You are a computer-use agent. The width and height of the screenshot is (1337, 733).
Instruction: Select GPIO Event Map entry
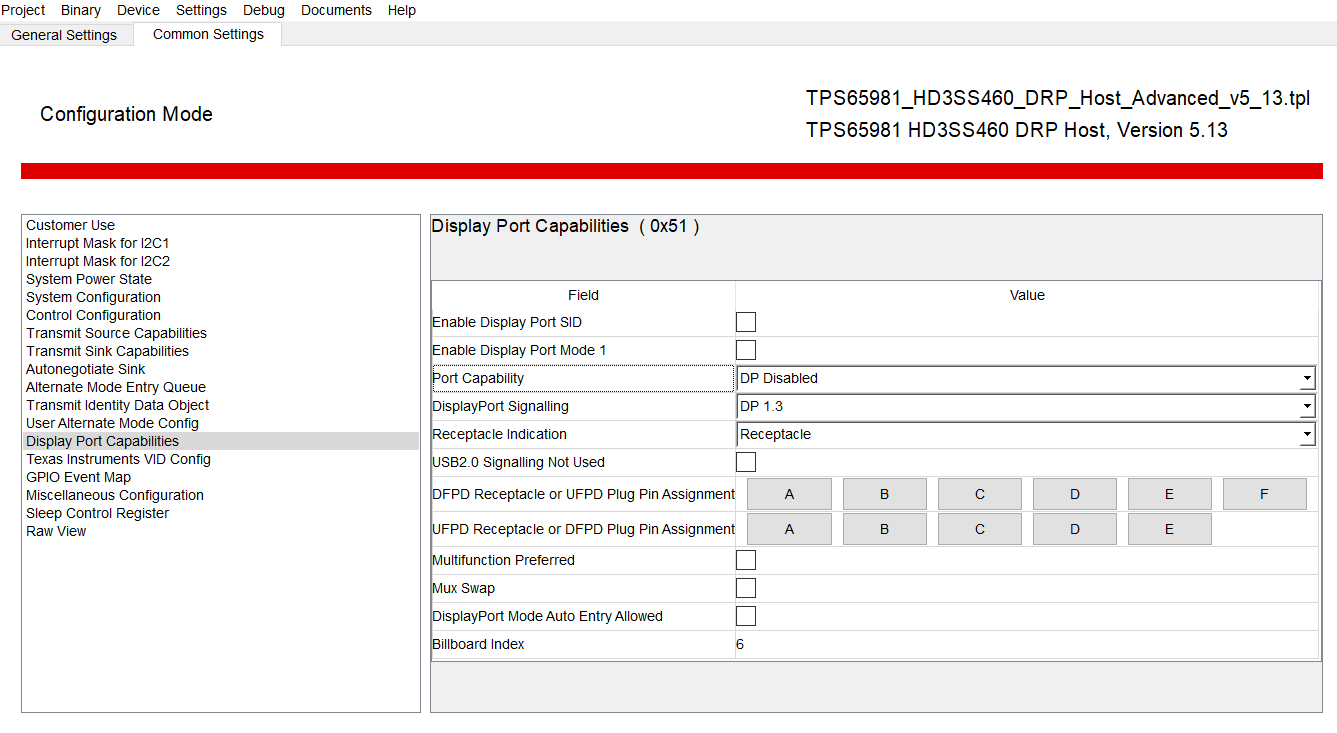221,477
